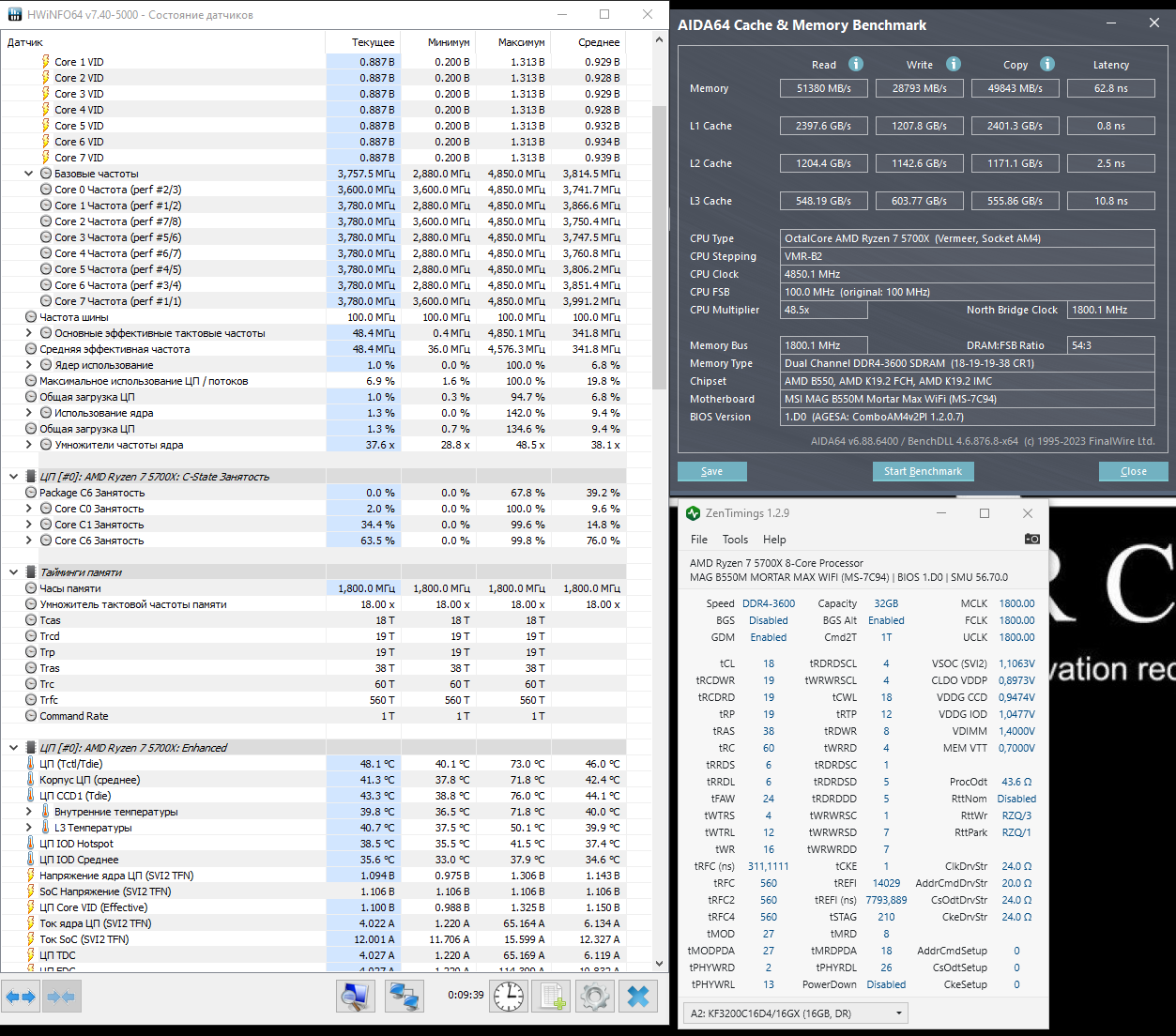The height and width of the screenshot is (1036, 1176).
Task: Click the clock icon of Command Rate row
Action: (x=31, y=716)
